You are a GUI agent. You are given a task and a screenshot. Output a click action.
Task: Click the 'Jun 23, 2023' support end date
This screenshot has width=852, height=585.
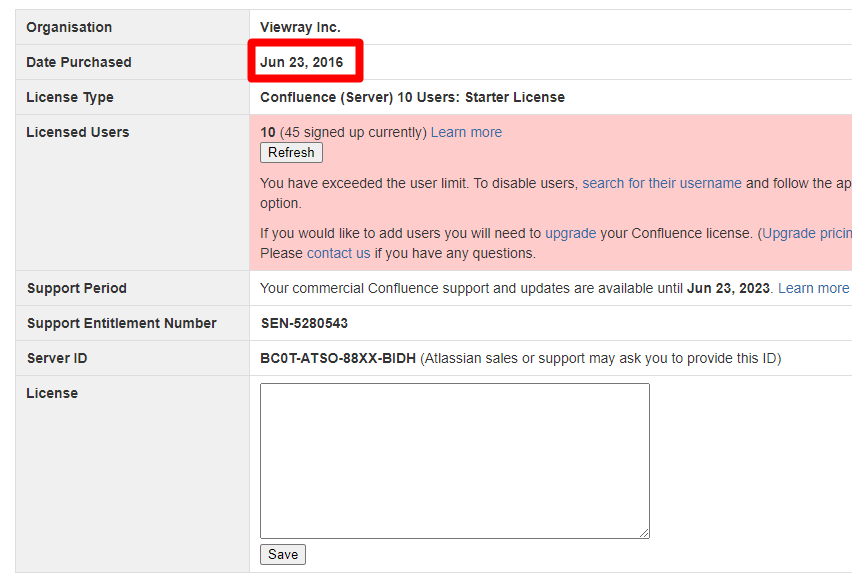click(x=728, y=288)
